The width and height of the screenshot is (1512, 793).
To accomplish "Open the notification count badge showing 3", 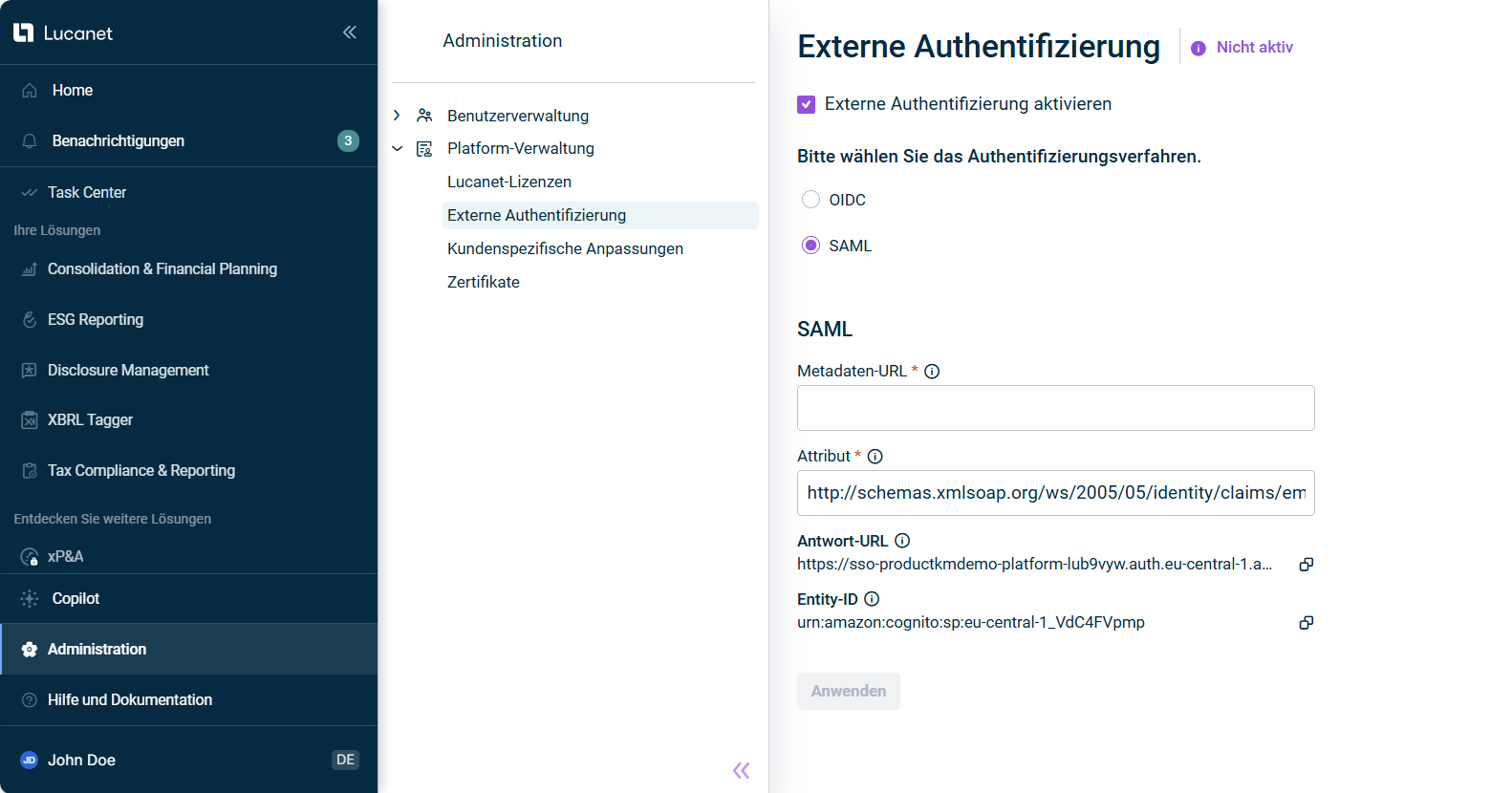I will (x=348, y=140).
